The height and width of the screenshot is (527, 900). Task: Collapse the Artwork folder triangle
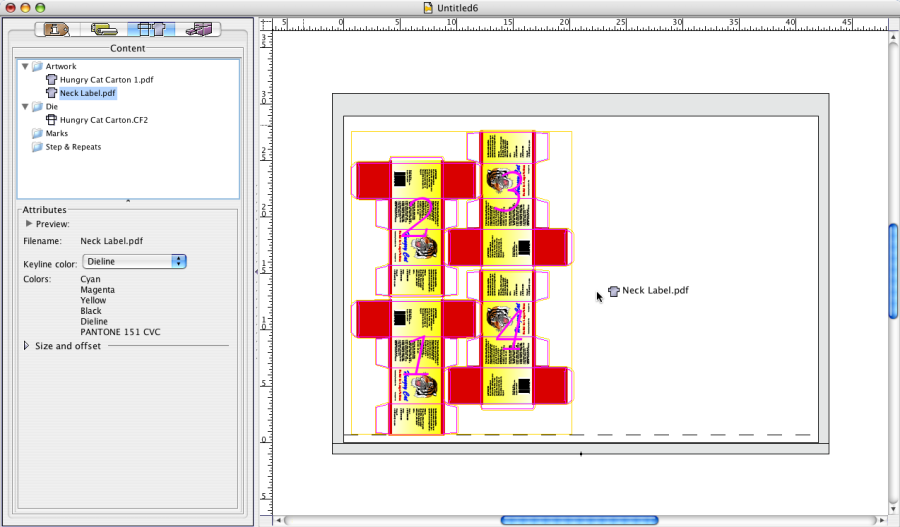click(25, 67)
